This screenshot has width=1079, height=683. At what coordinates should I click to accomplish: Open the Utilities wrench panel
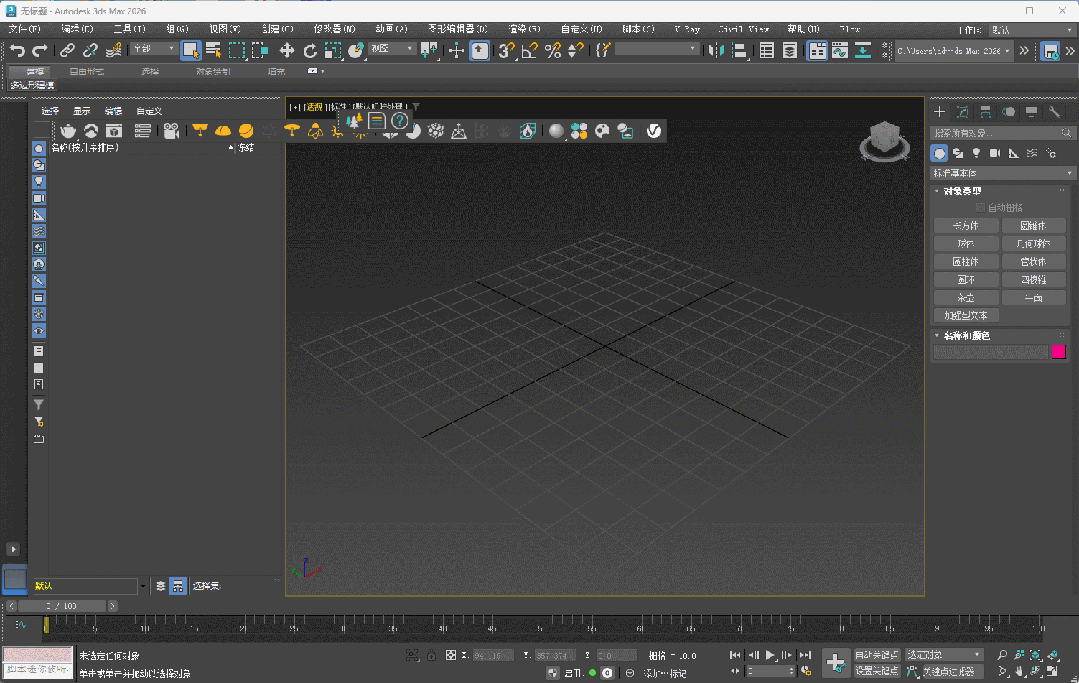point(1054,111)
